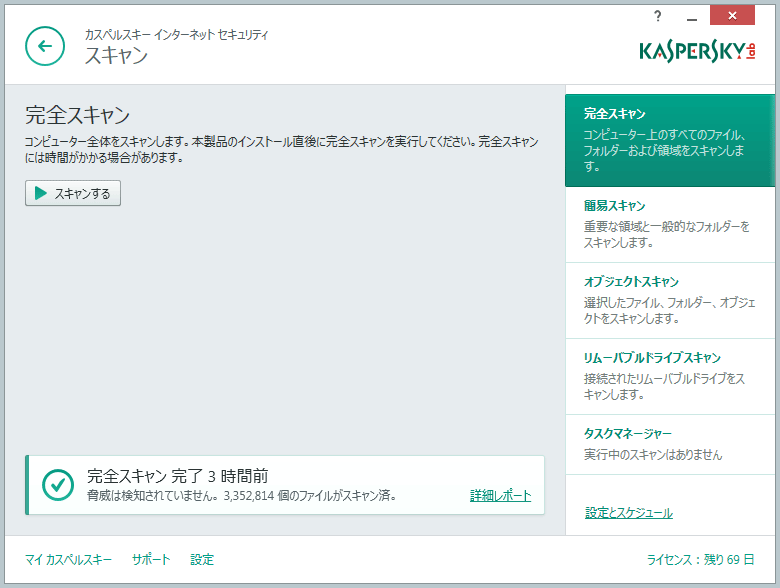Open the 設定 link in footer
The height and width of the screenshot is (588, 780).
[x=202, y=560]
